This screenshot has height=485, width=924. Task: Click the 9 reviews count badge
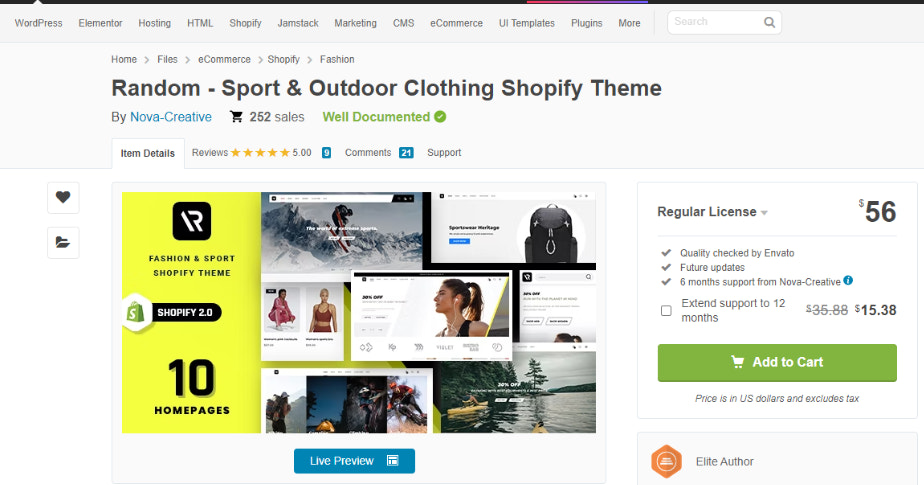click(326, 153)
